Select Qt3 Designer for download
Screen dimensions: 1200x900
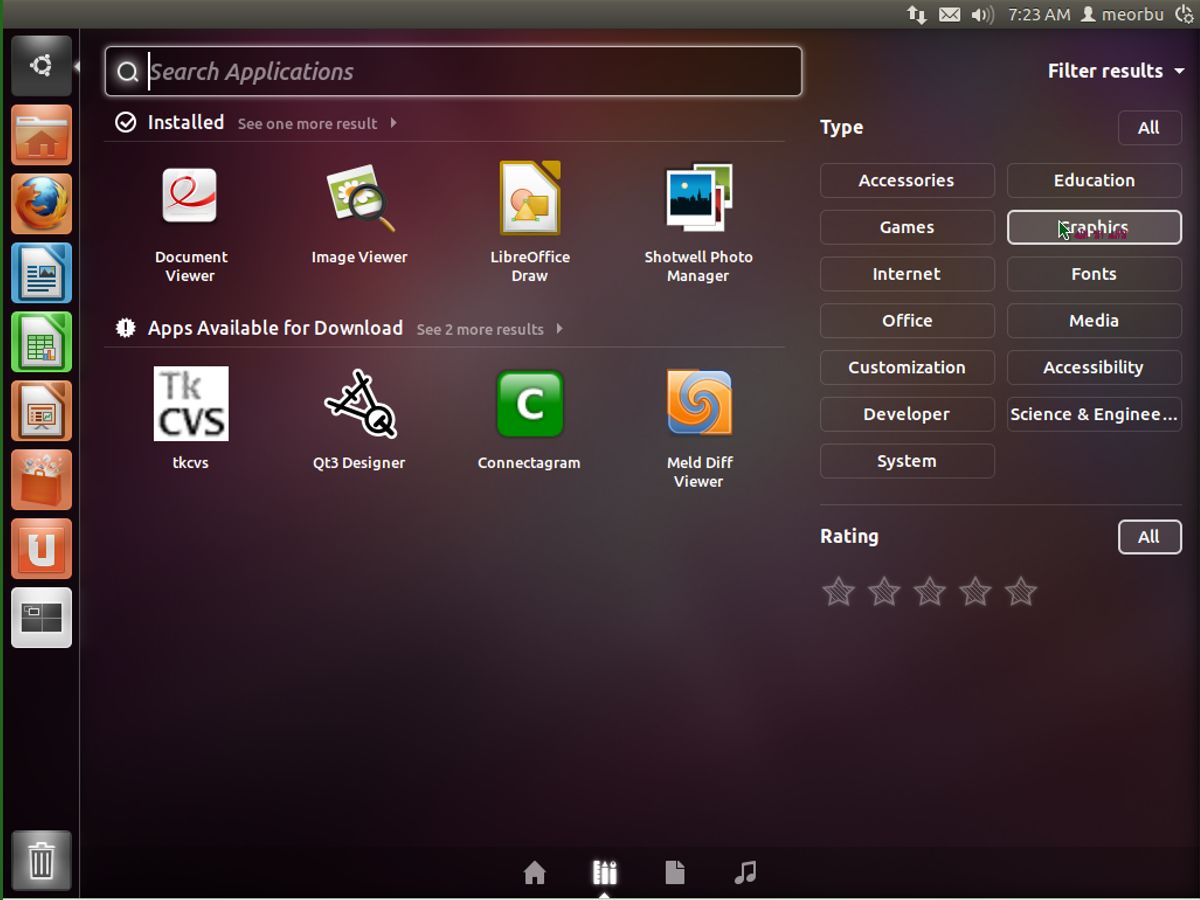(358, 410)
